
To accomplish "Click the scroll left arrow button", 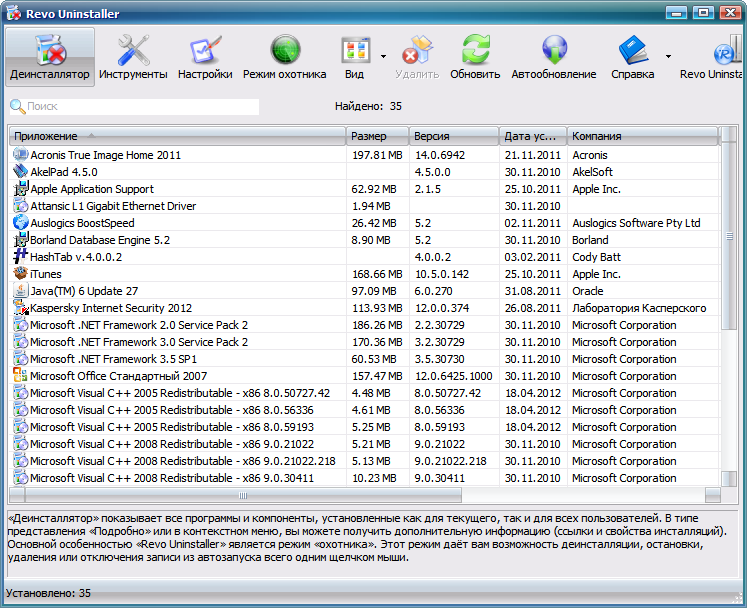I will click(x=17, y=496).
